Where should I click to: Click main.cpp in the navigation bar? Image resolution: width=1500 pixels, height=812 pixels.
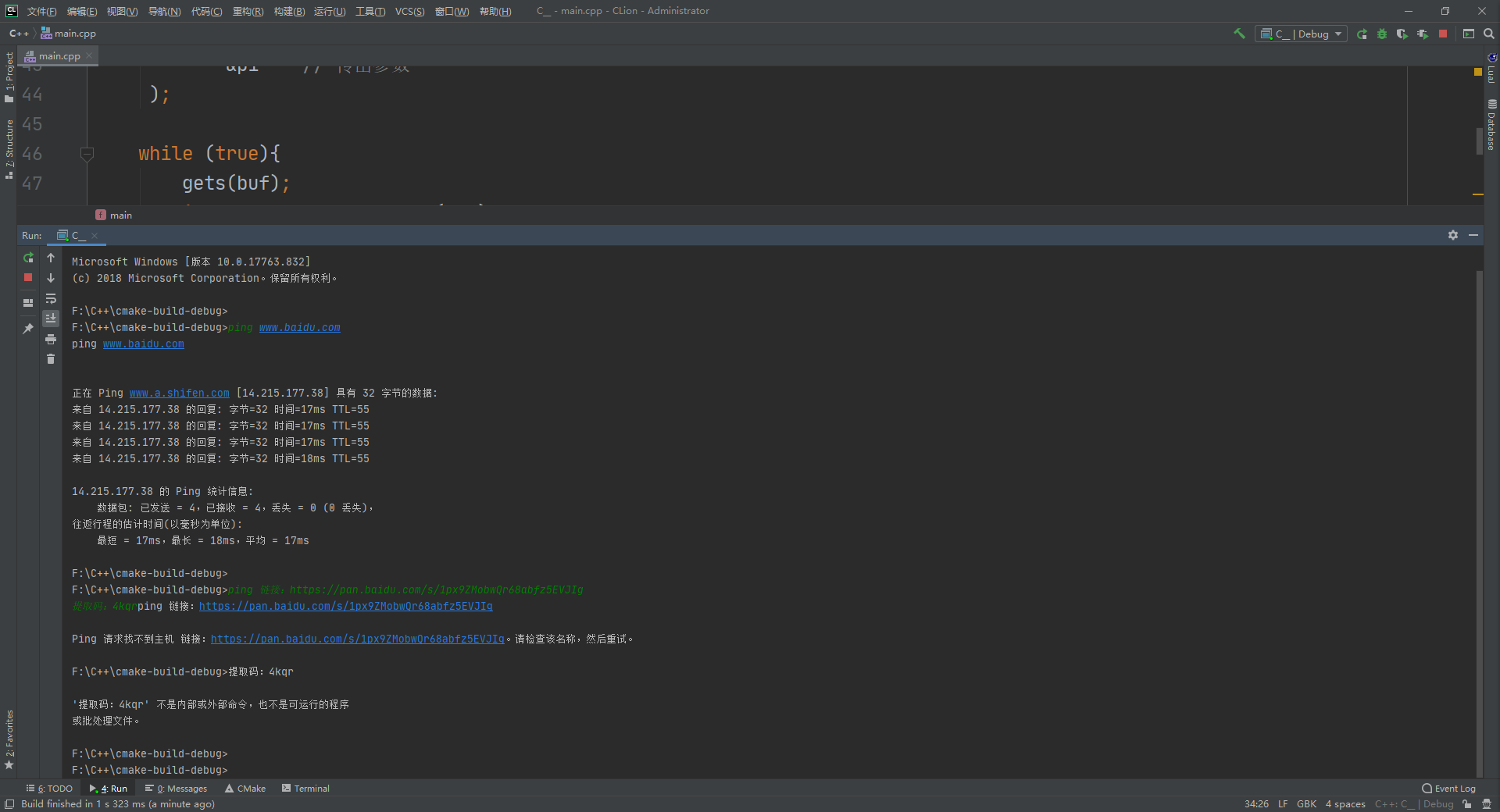click(x=69, y=34)
